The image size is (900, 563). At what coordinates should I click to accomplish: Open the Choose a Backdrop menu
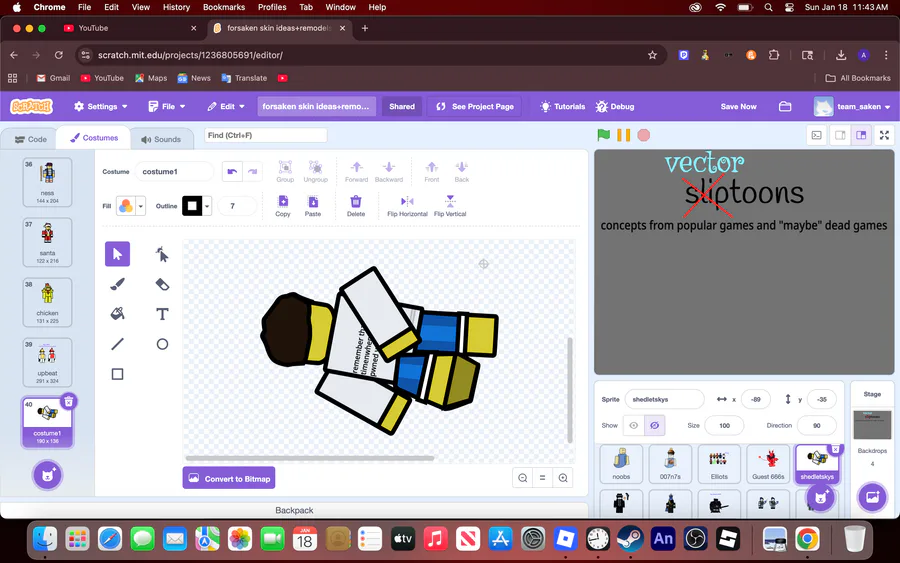click(872, 496)
